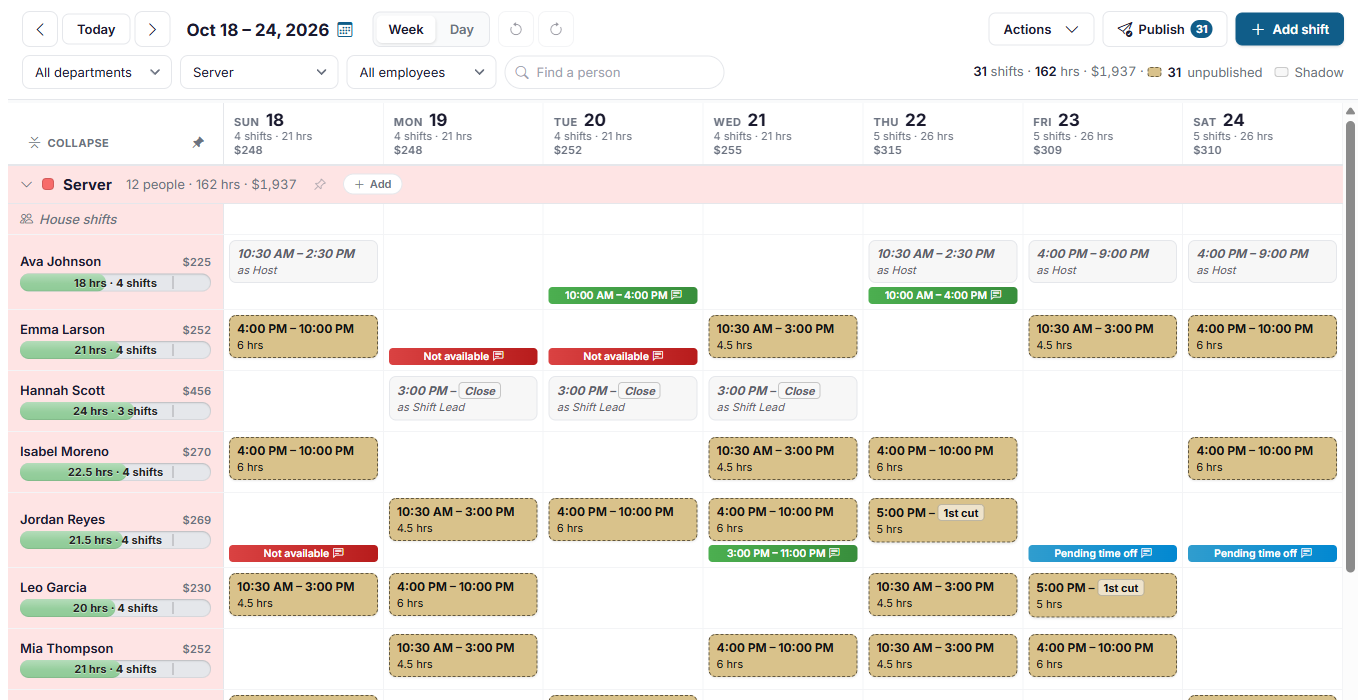Open Isabel Moreno's Wednesday 10:30 AM shift
Image resolution: width=1366 pixels, height=700 pixels.
783,458
